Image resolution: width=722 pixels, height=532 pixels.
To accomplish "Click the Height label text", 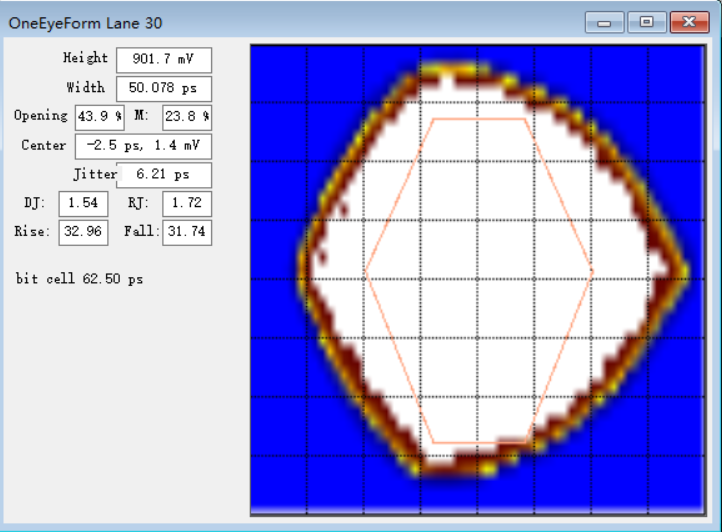I will click(85, 58).
